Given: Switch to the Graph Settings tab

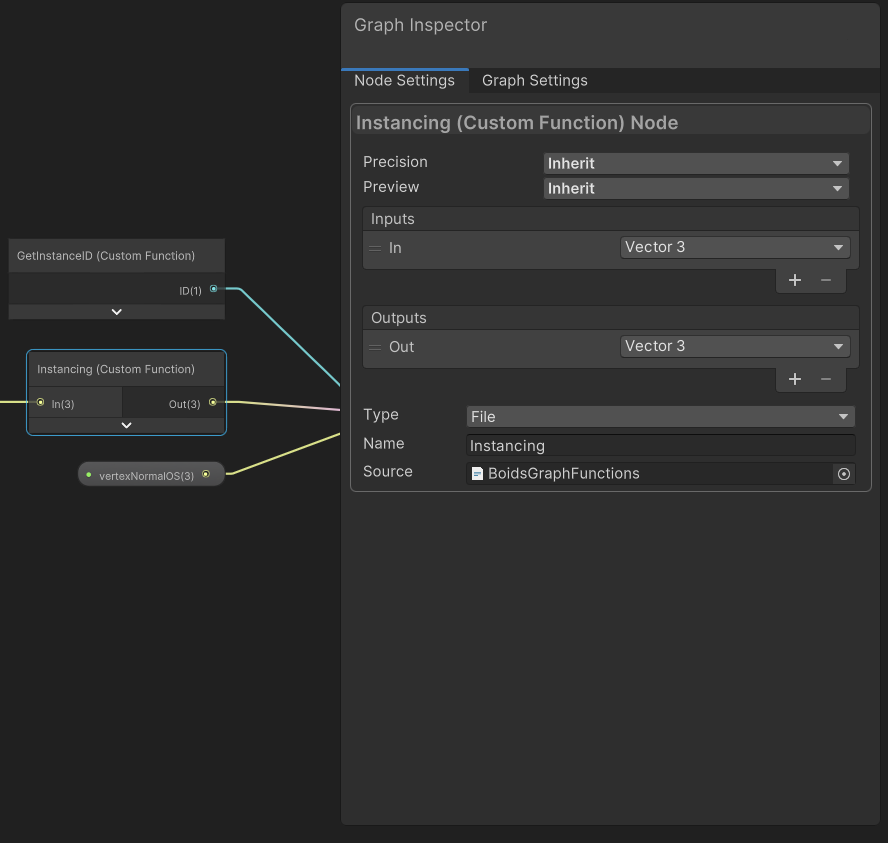Looking at the screenshot, I should point(535,81).
